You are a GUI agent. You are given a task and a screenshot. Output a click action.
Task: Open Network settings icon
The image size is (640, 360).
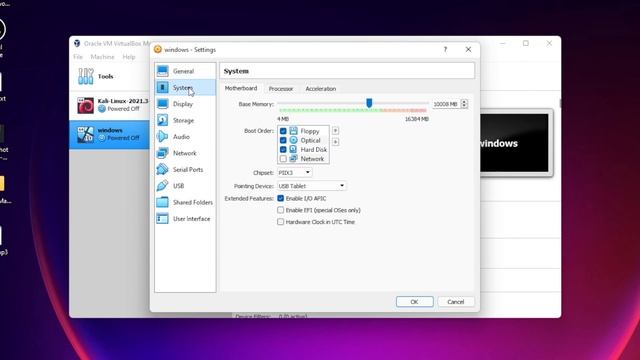pos(162,153)
